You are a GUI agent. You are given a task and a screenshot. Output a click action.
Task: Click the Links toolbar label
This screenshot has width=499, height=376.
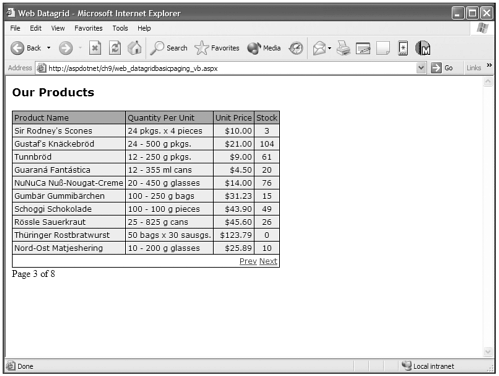473,68
